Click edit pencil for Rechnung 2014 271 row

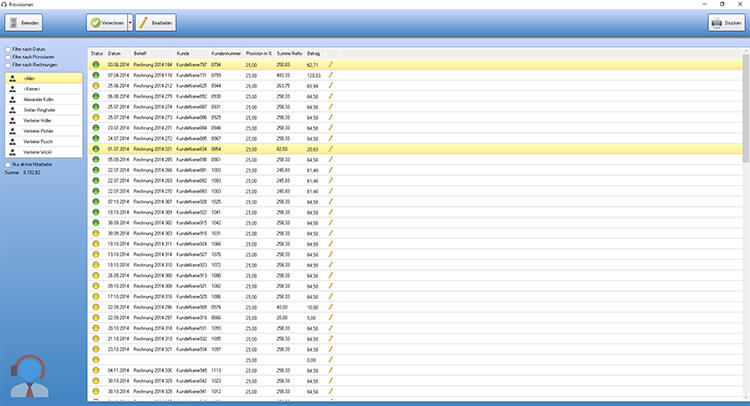coord(331,128)
